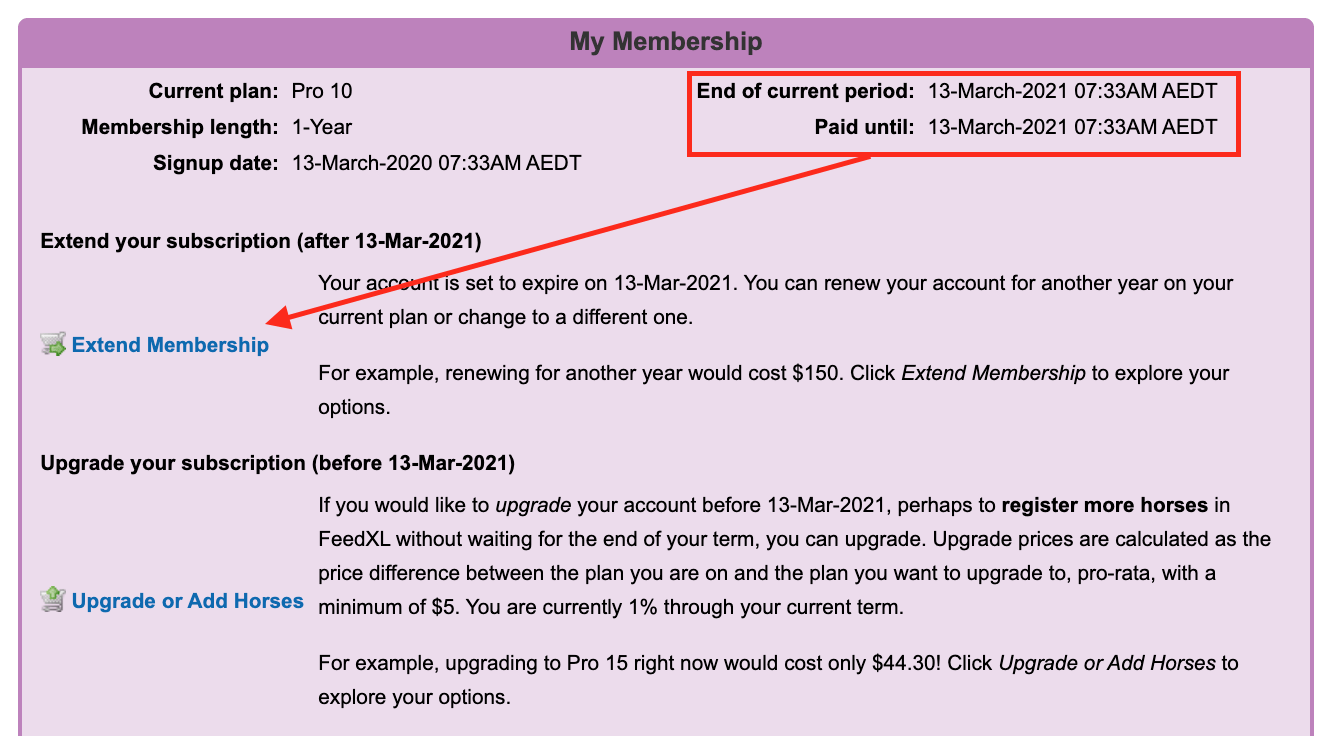Click the Extend your subscription heading

point(261,241)
